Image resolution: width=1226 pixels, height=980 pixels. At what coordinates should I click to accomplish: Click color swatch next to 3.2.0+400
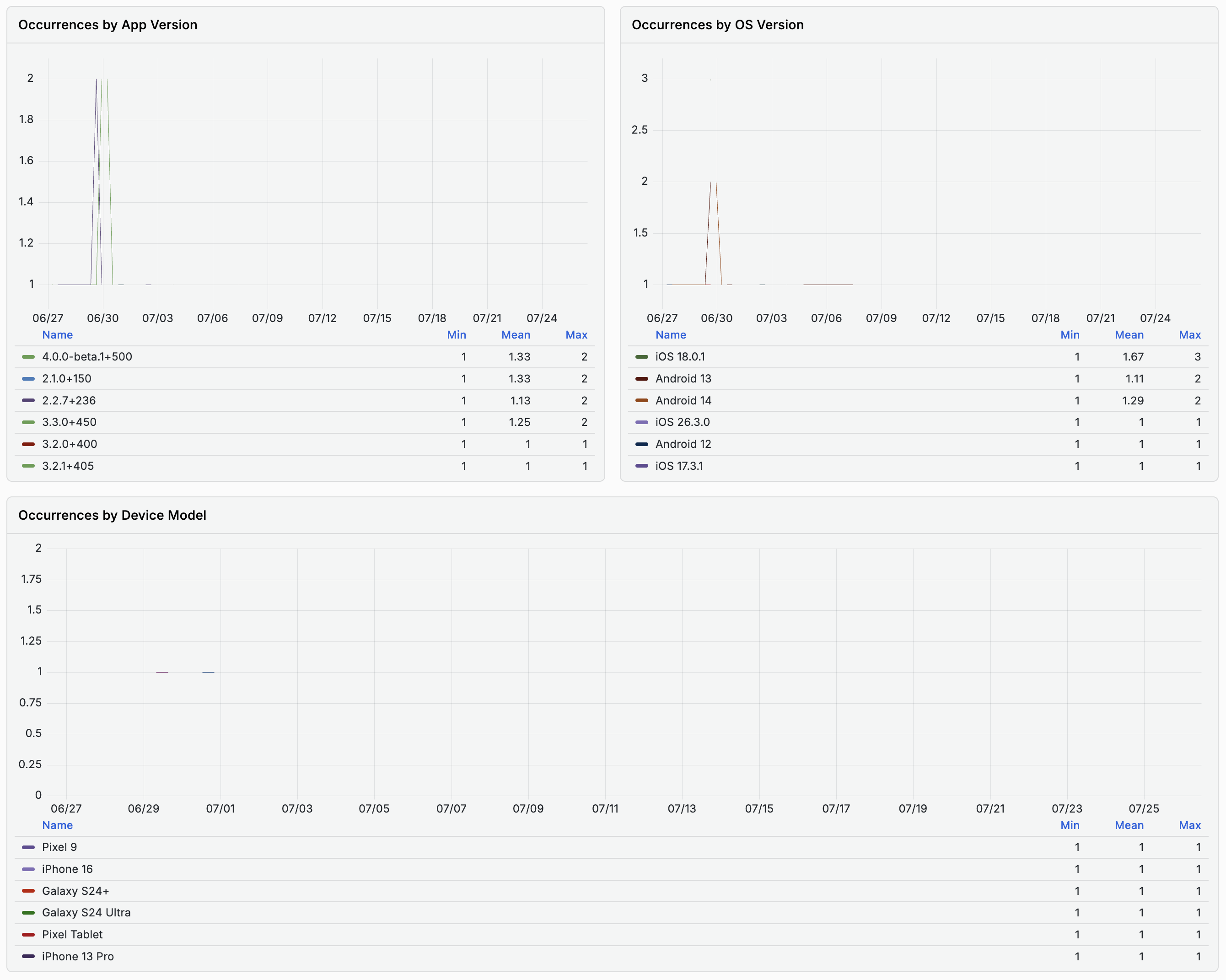[28, 444]
